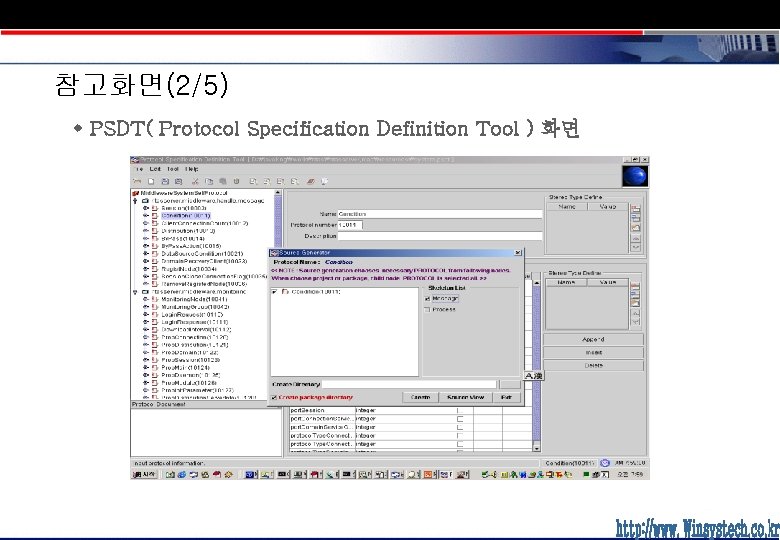Viewport: 780px width, 540px height.
Task: Click the clock icon in the status bar
Action: (604, 463)
